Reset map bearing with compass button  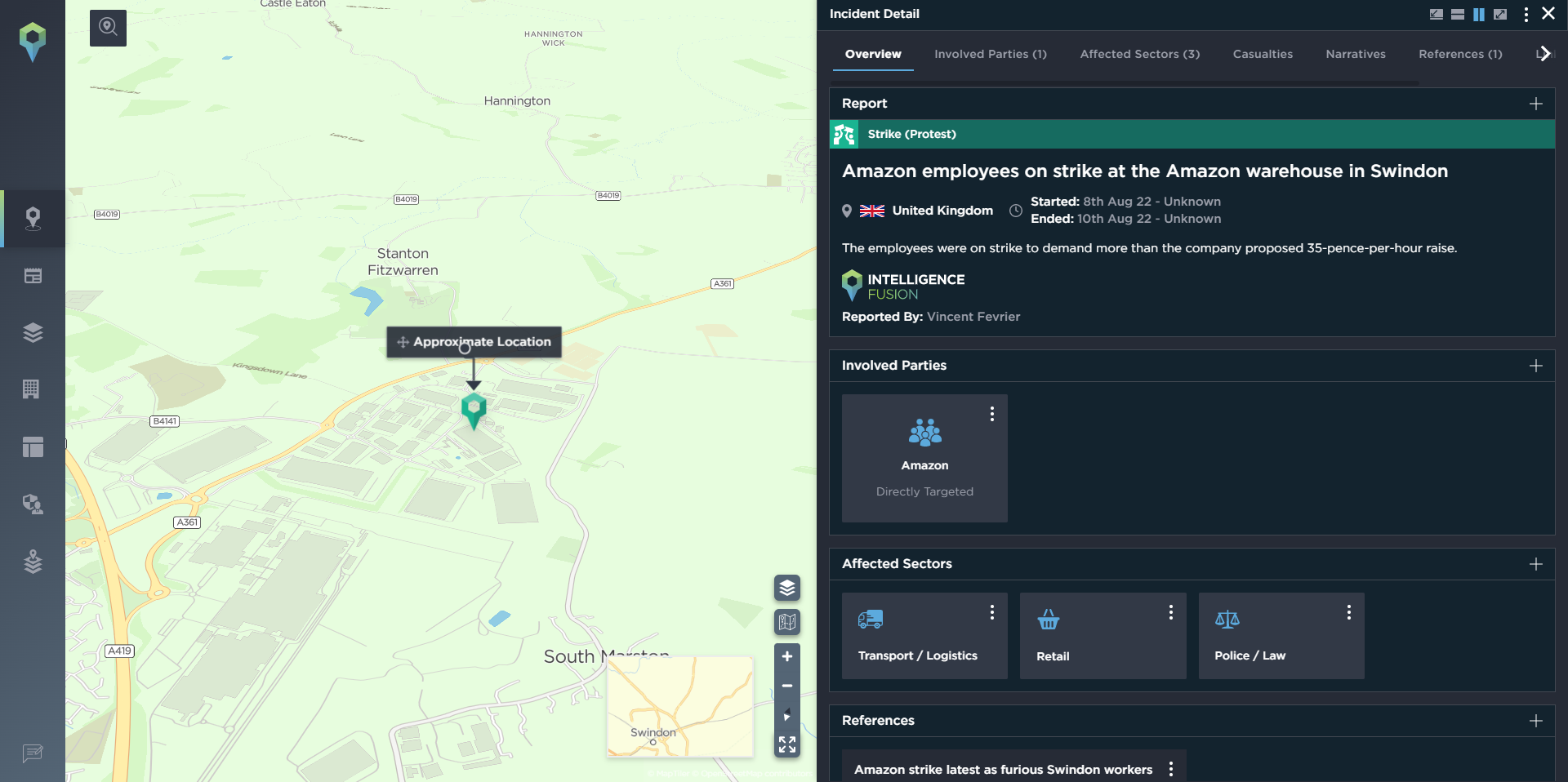coord(787,715)
